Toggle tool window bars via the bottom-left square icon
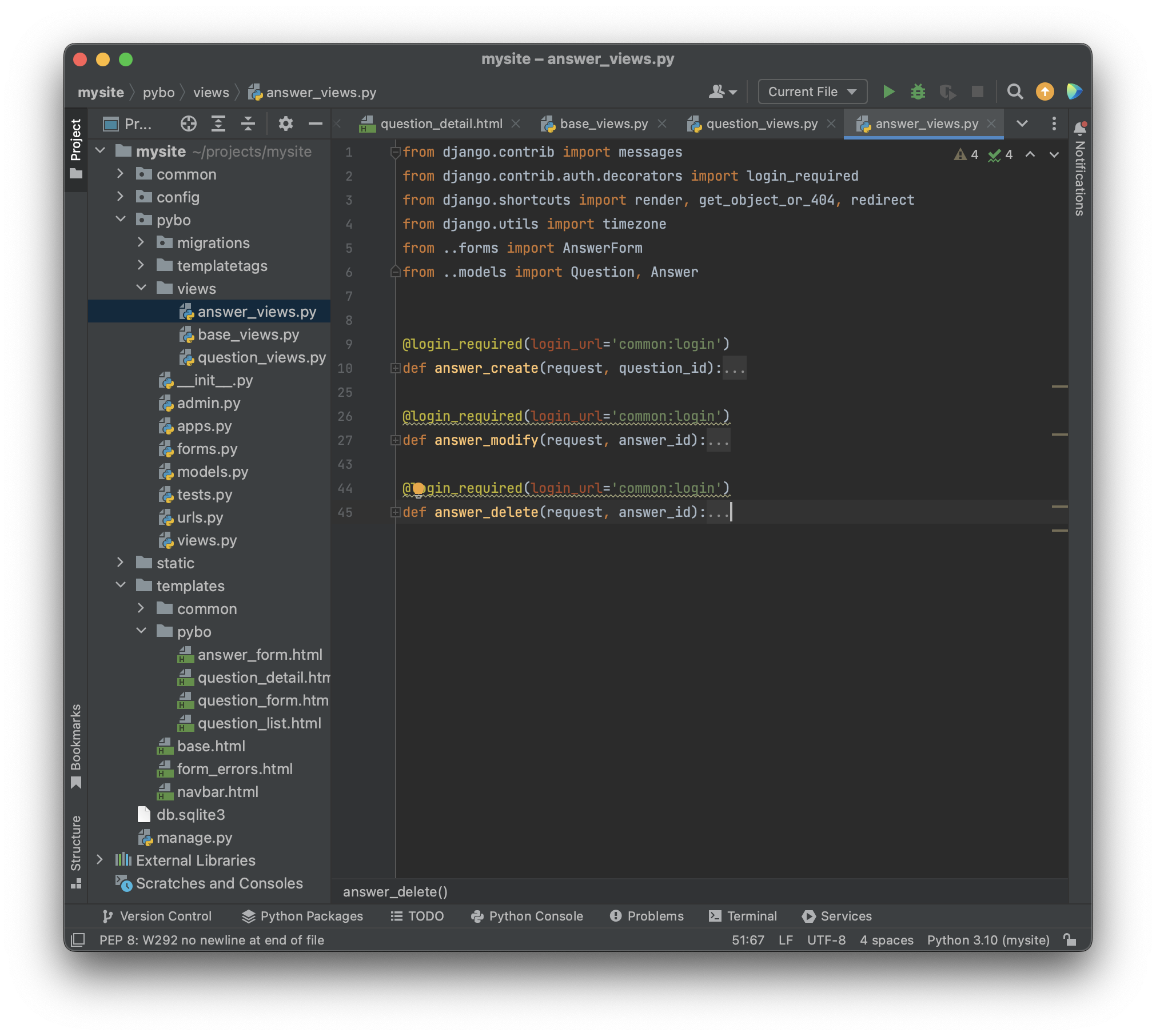 click(x=78, y=940)
